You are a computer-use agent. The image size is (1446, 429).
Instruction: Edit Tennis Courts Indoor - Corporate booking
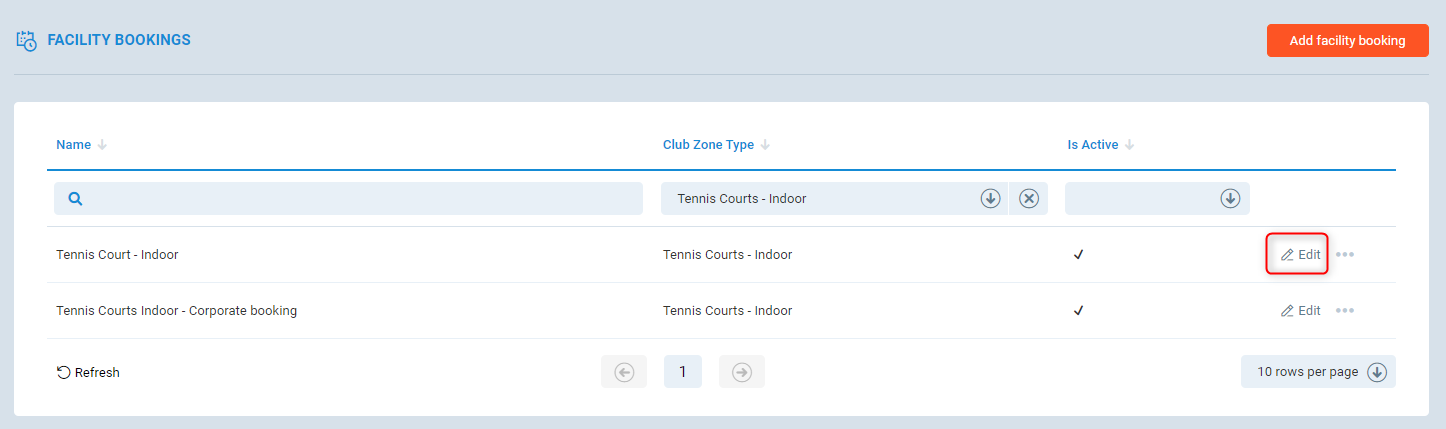point(1300,311)
